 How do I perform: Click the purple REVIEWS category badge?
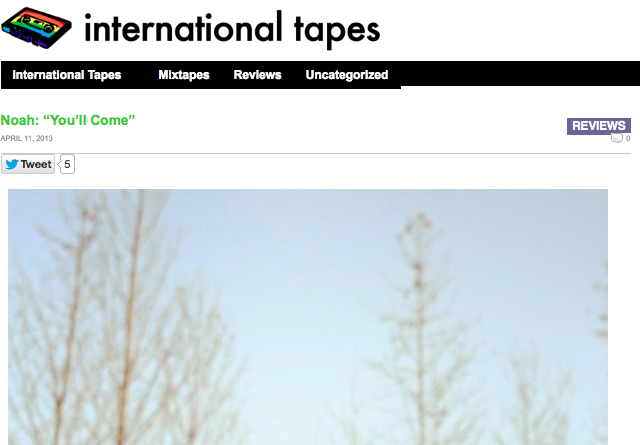[x=598, y=126]
